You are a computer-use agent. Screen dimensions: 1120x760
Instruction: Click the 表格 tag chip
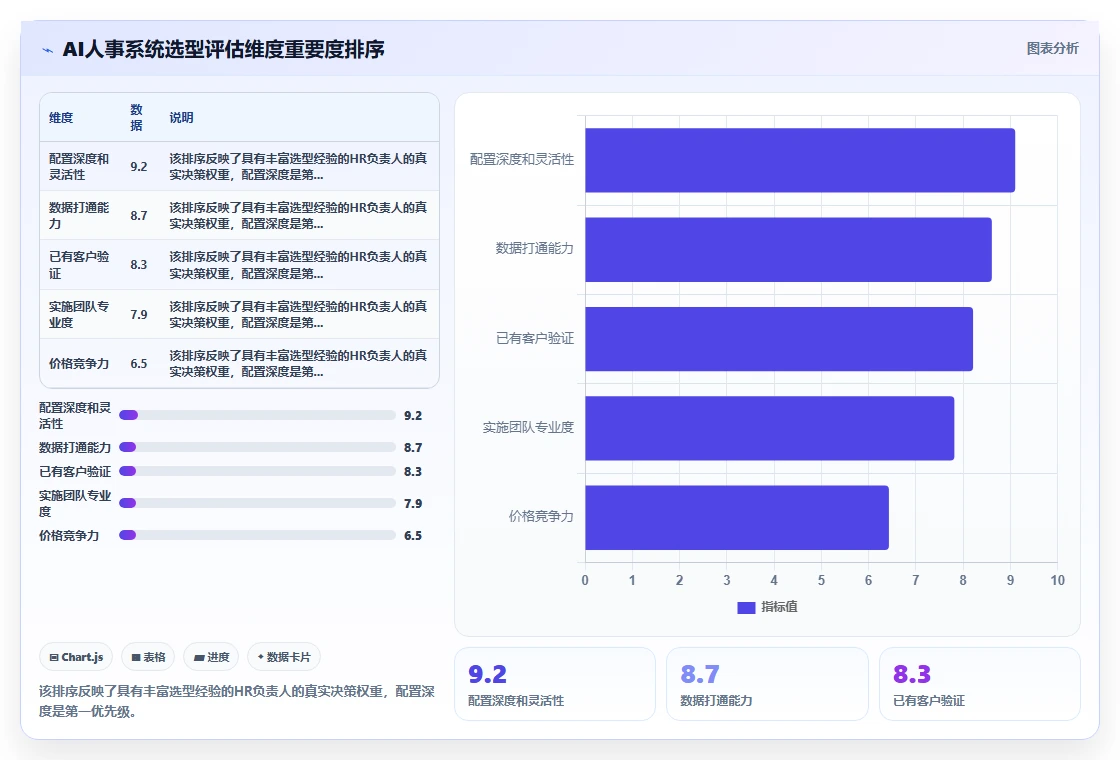(149, 657)
